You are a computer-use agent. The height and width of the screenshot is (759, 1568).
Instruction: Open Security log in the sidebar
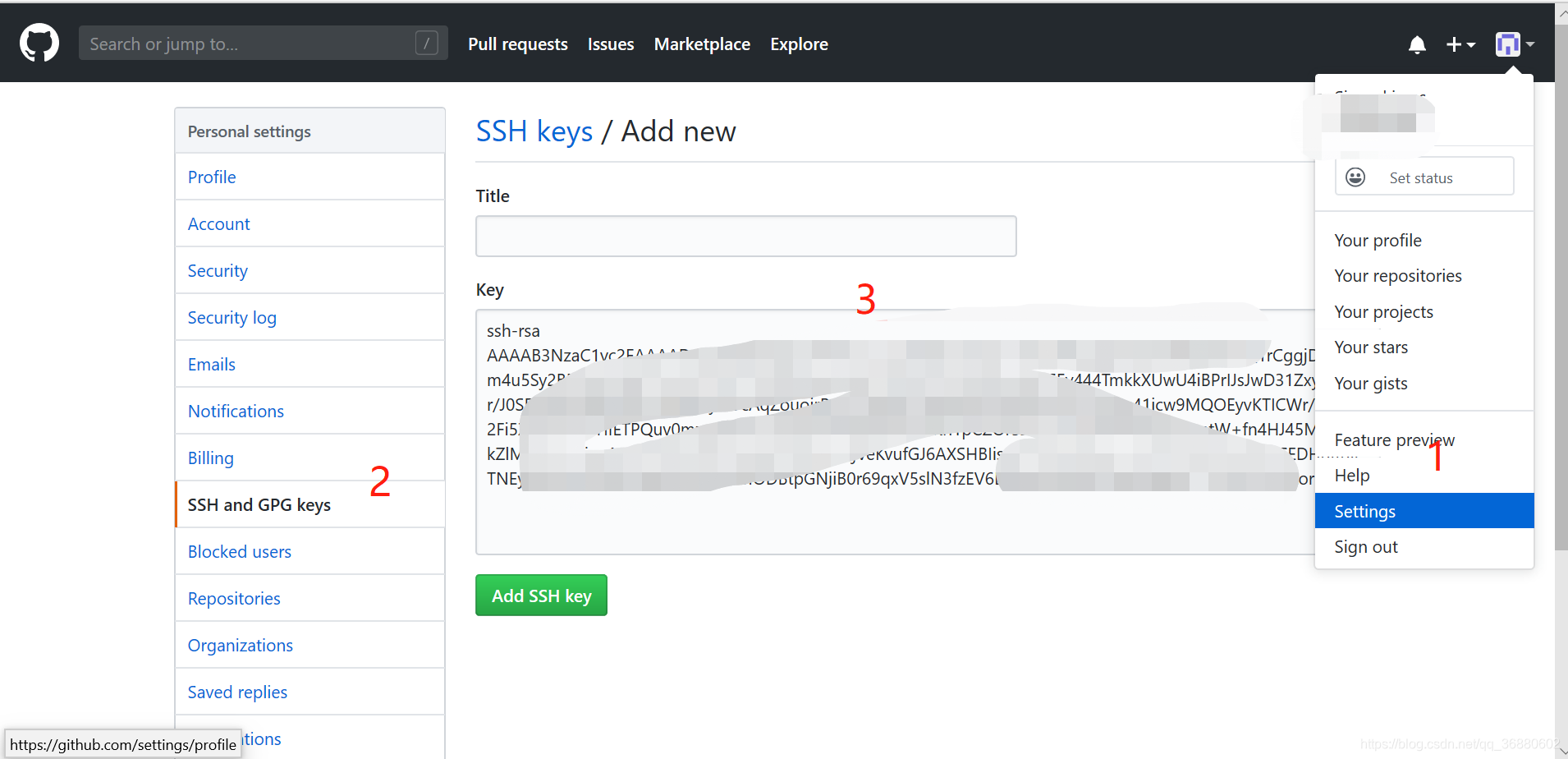(309, 317)
